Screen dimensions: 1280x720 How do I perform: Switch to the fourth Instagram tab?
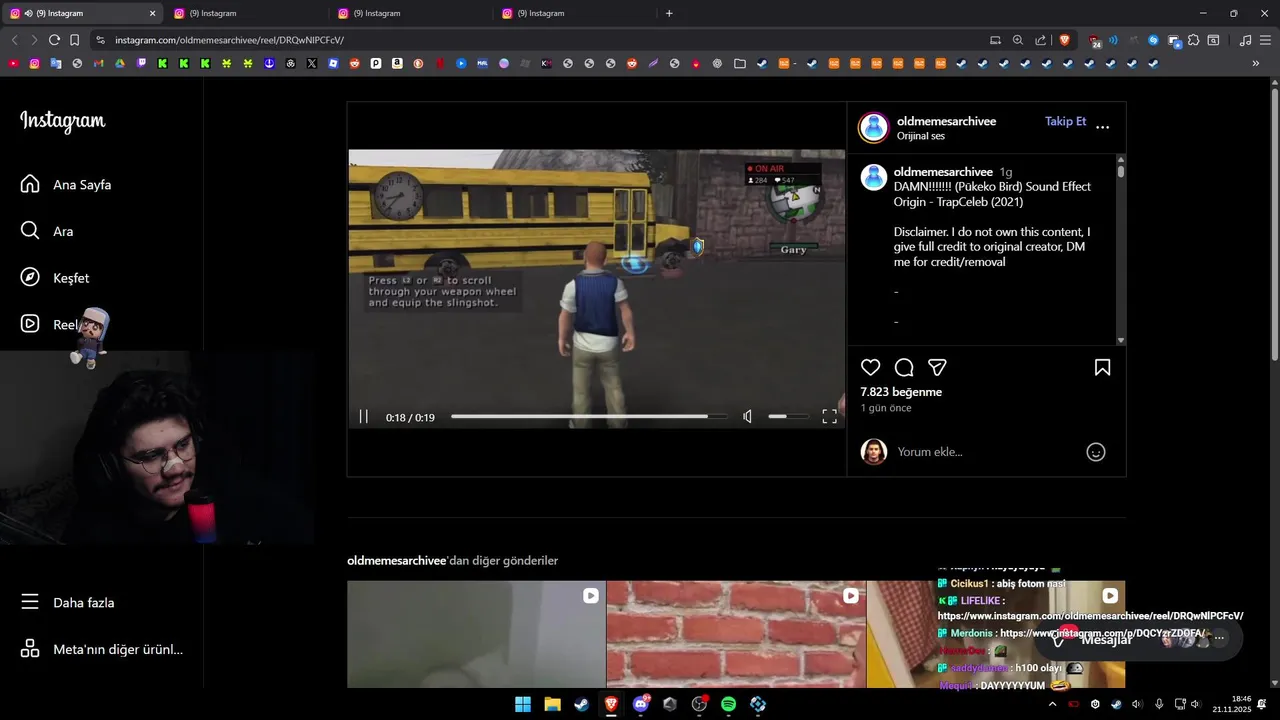tap(573, 13)
